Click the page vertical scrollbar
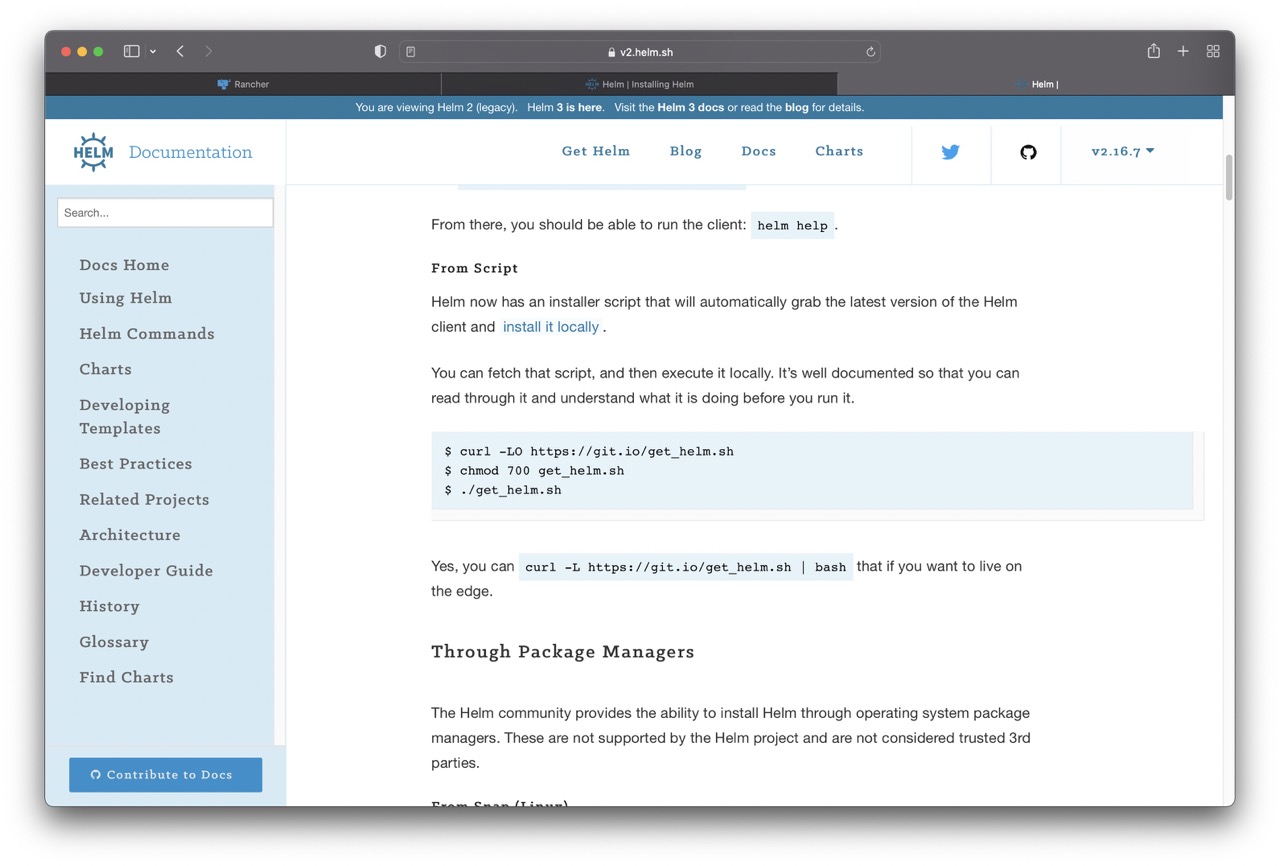Screen dimensions: 1280x866 (1229, 180)
